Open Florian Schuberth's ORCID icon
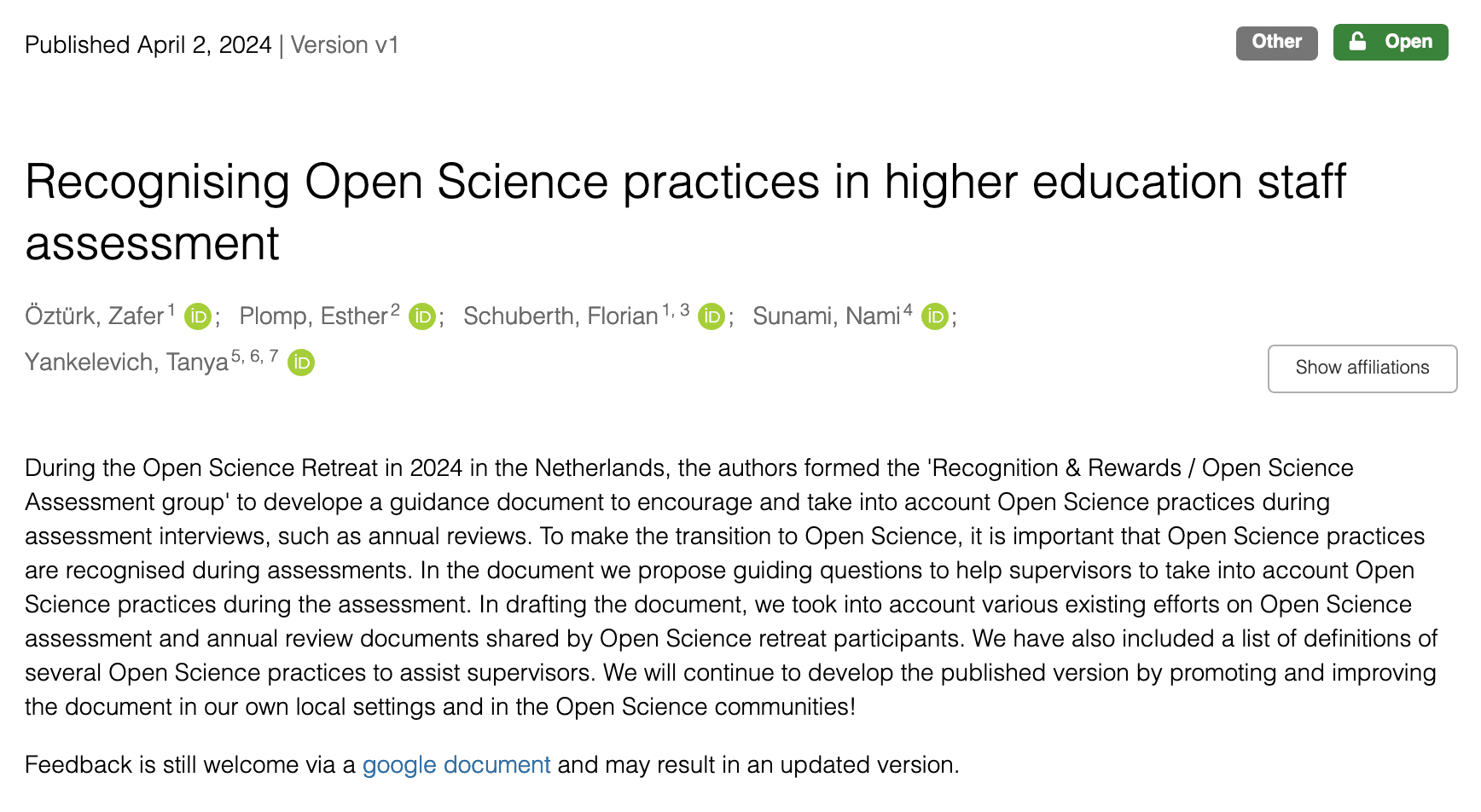 pyautogui.click(x=711, y=316)
